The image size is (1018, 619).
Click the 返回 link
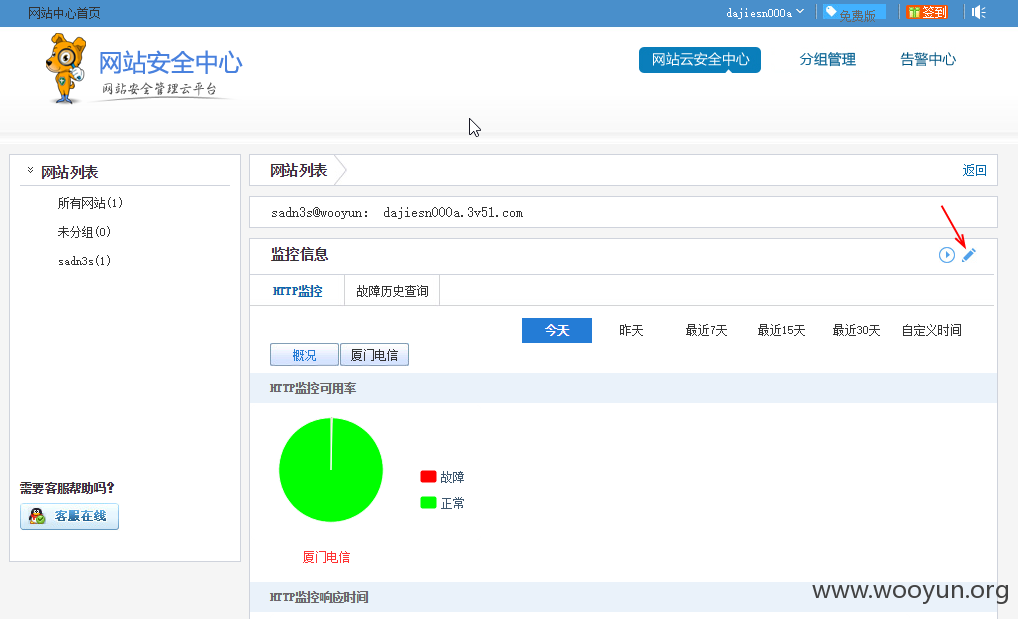[974, 170]
